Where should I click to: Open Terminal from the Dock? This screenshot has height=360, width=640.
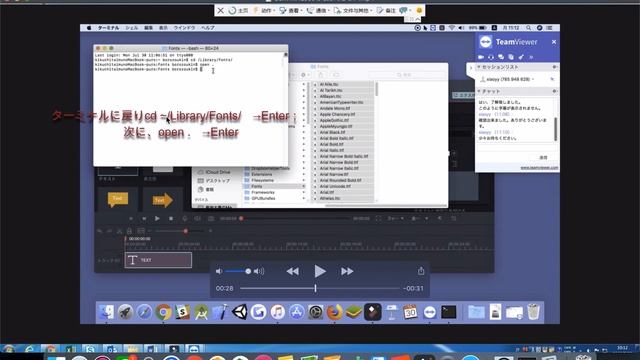(449, 312)
